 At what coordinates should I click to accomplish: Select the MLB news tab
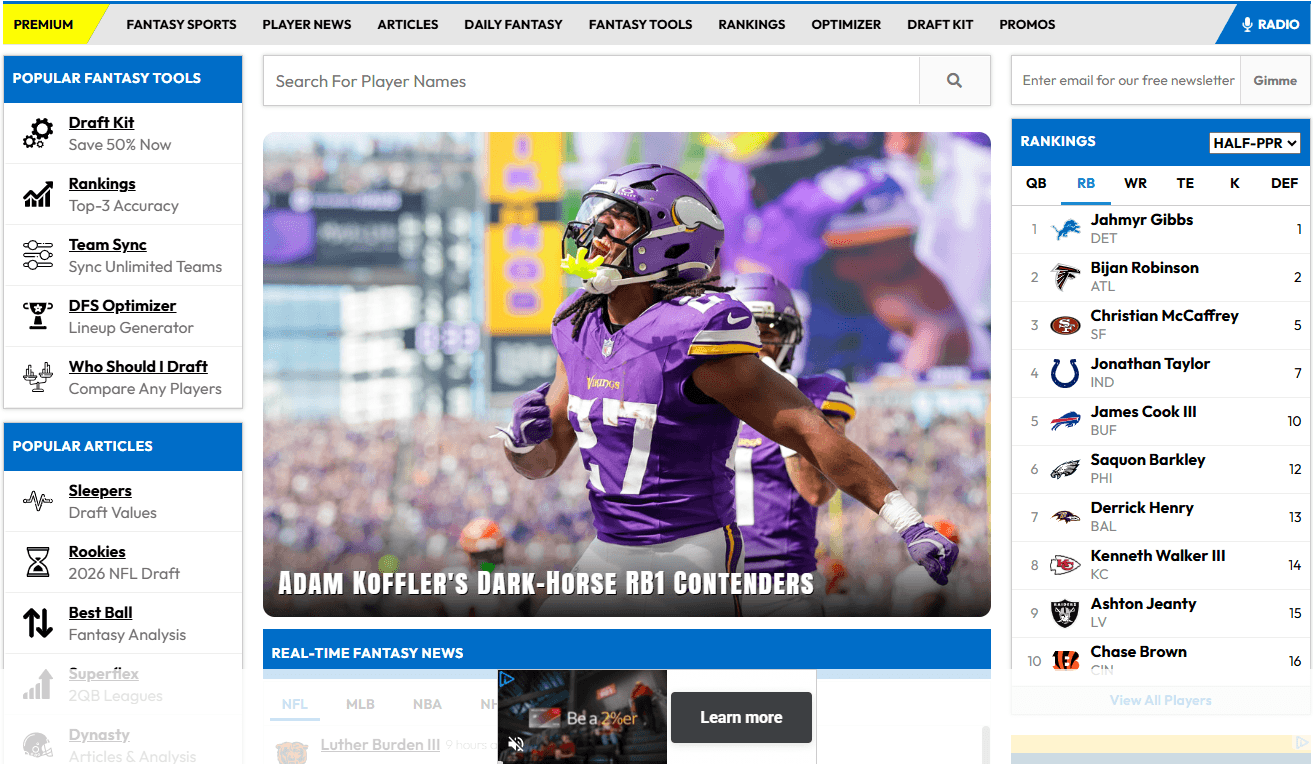pos(360,704)
